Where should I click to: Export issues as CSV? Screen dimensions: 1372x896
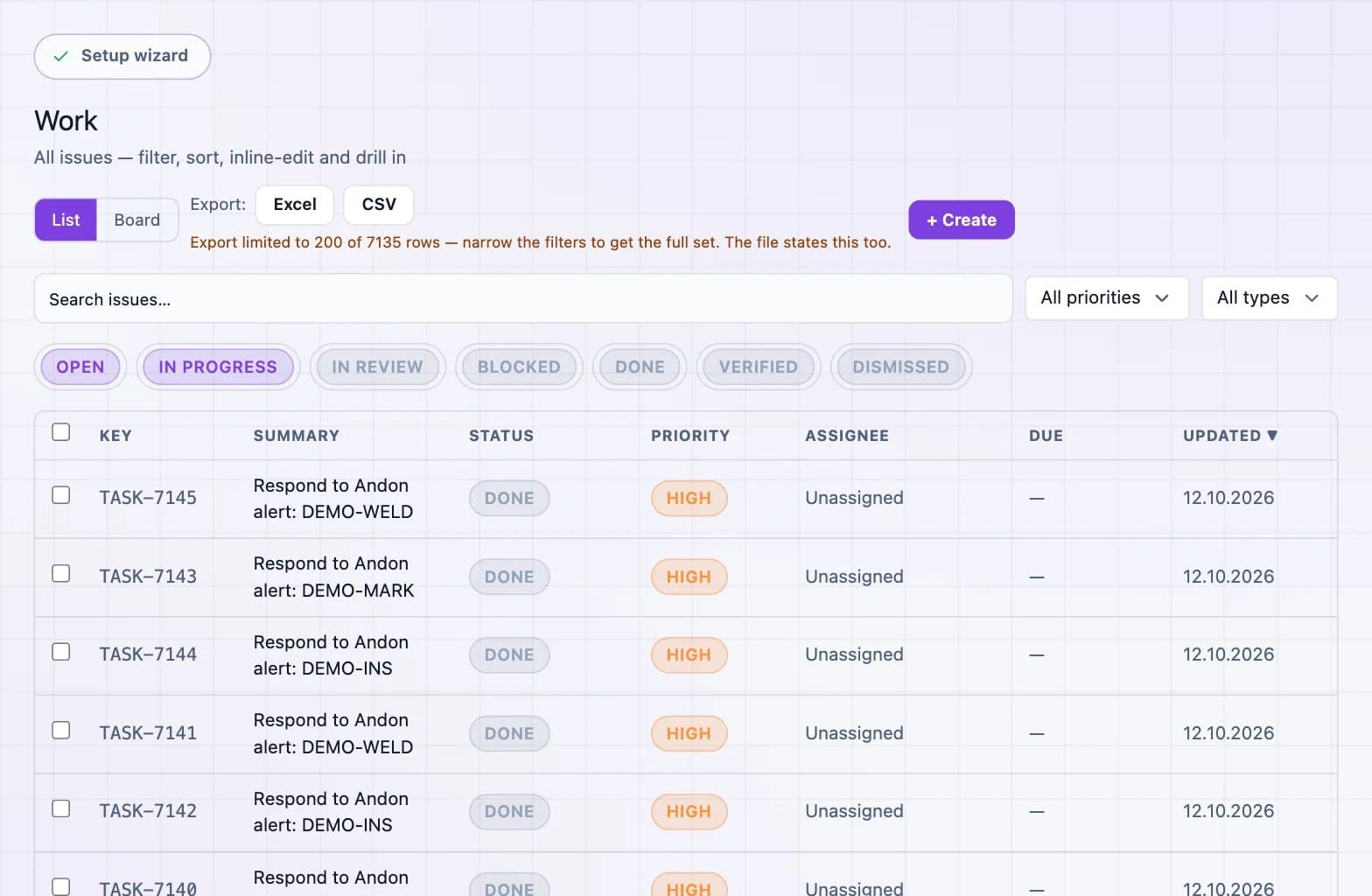[x=379, y=205]
